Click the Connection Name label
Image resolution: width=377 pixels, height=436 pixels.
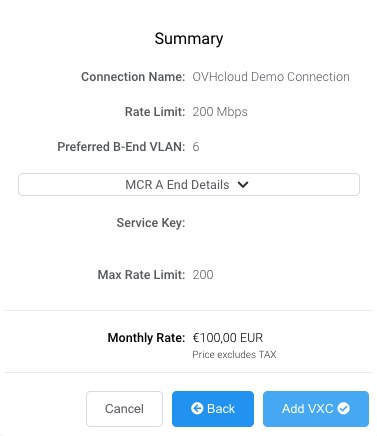pyautogui.click(x=133, y=77)
